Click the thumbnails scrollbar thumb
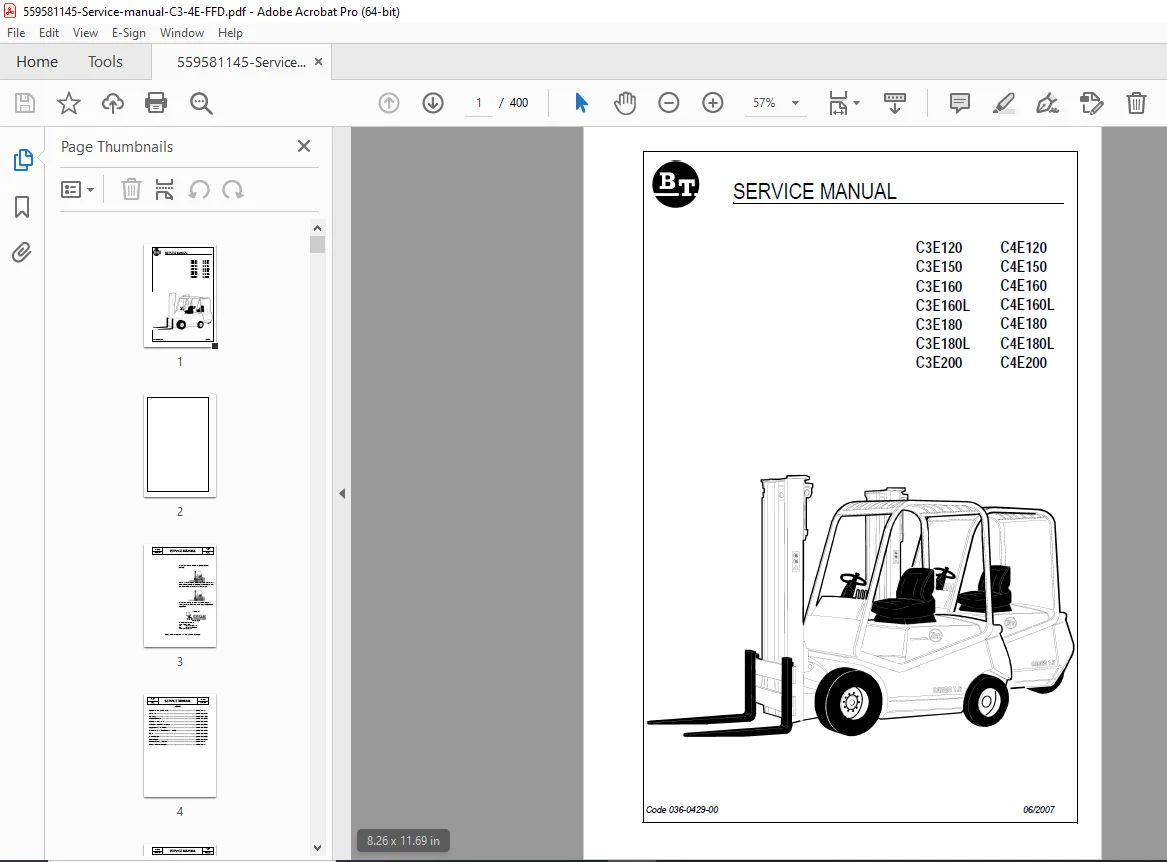The image size is (1167, 862). (x=318, y=244)
